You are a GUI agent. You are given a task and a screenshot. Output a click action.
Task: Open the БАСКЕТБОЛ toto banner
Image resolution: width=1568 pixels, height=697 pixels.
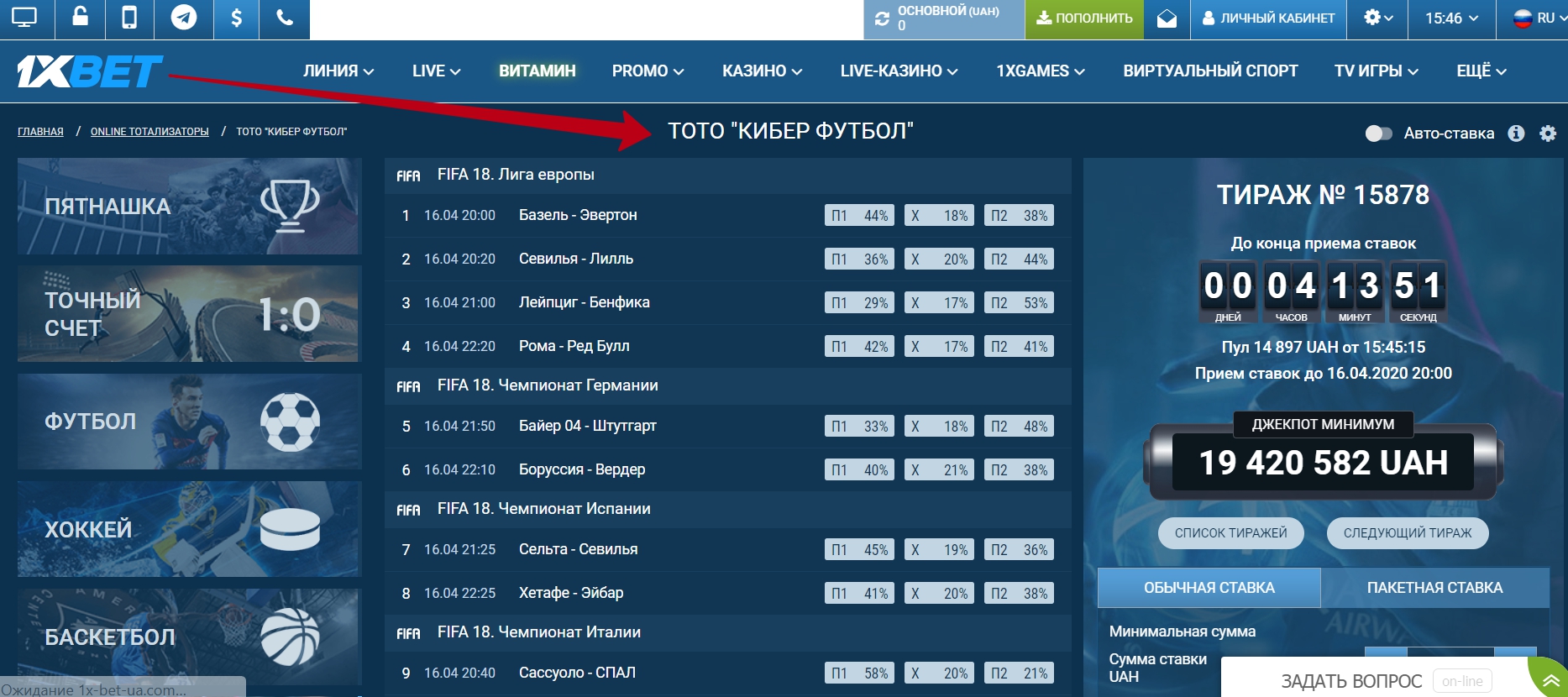[190, 637]
